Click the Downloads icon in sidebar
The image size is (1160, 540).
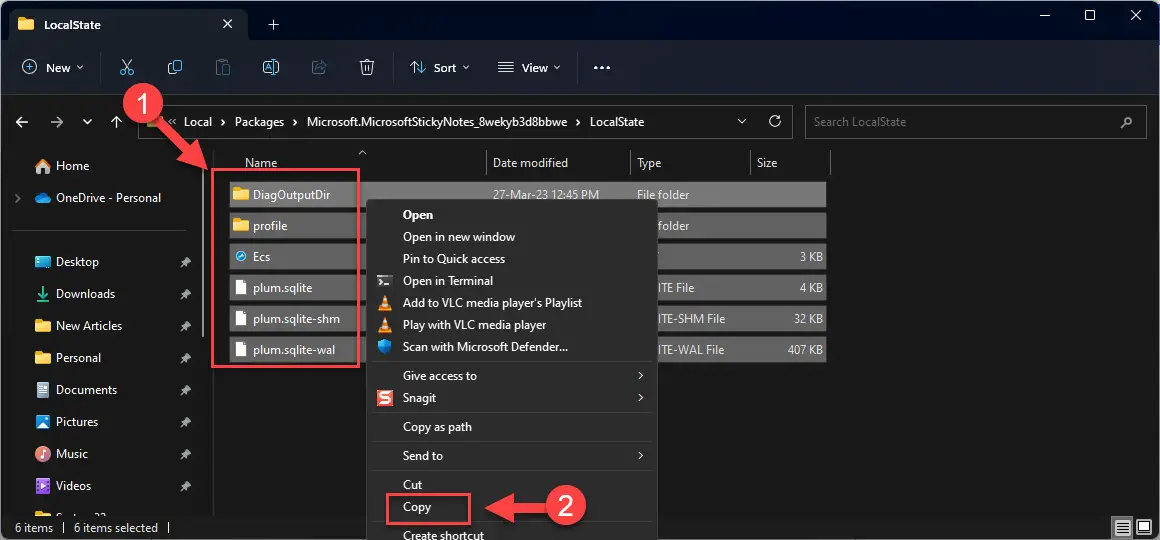click(43, 294)
